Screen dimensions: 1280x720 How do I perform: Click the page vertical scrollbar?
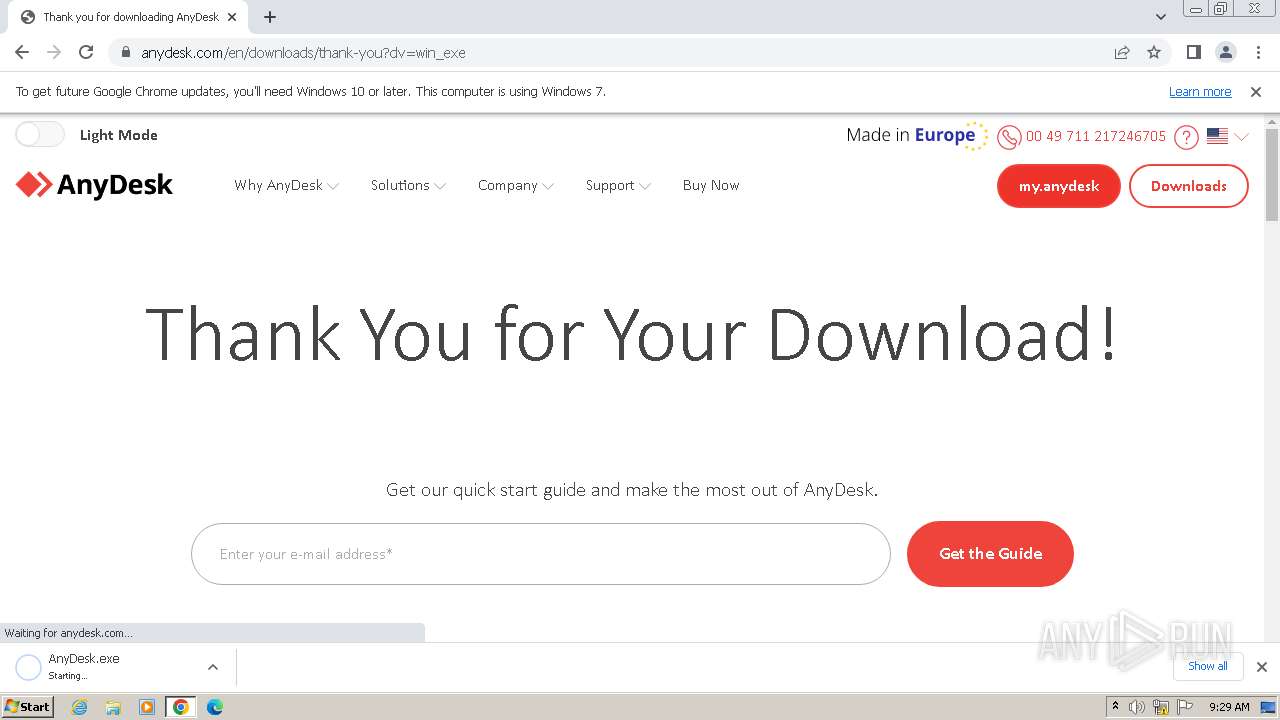coord(1272,175)
